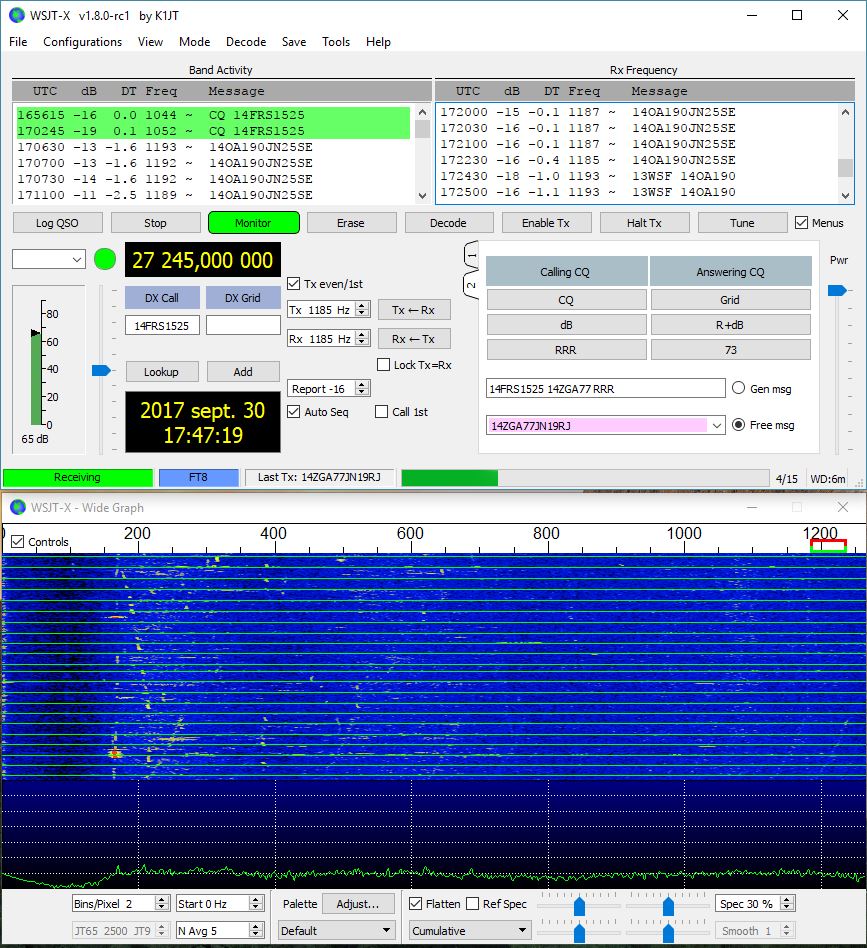Toggle Flatten checkbox in Wide Graph
Image resolution: width=867 pixels, height=948 pixels.
pos(415,903)
